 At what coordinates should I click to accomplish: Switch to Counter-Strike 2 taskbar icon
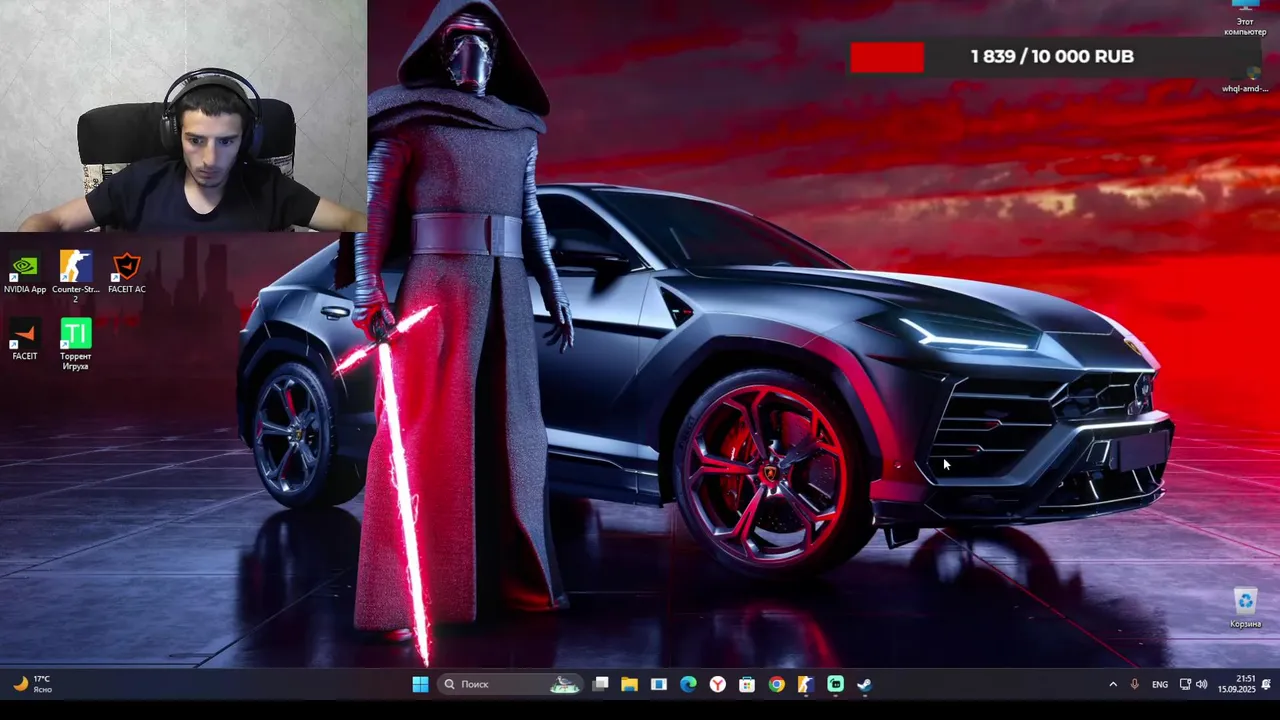pyautogui.click(x=806, y=684)
